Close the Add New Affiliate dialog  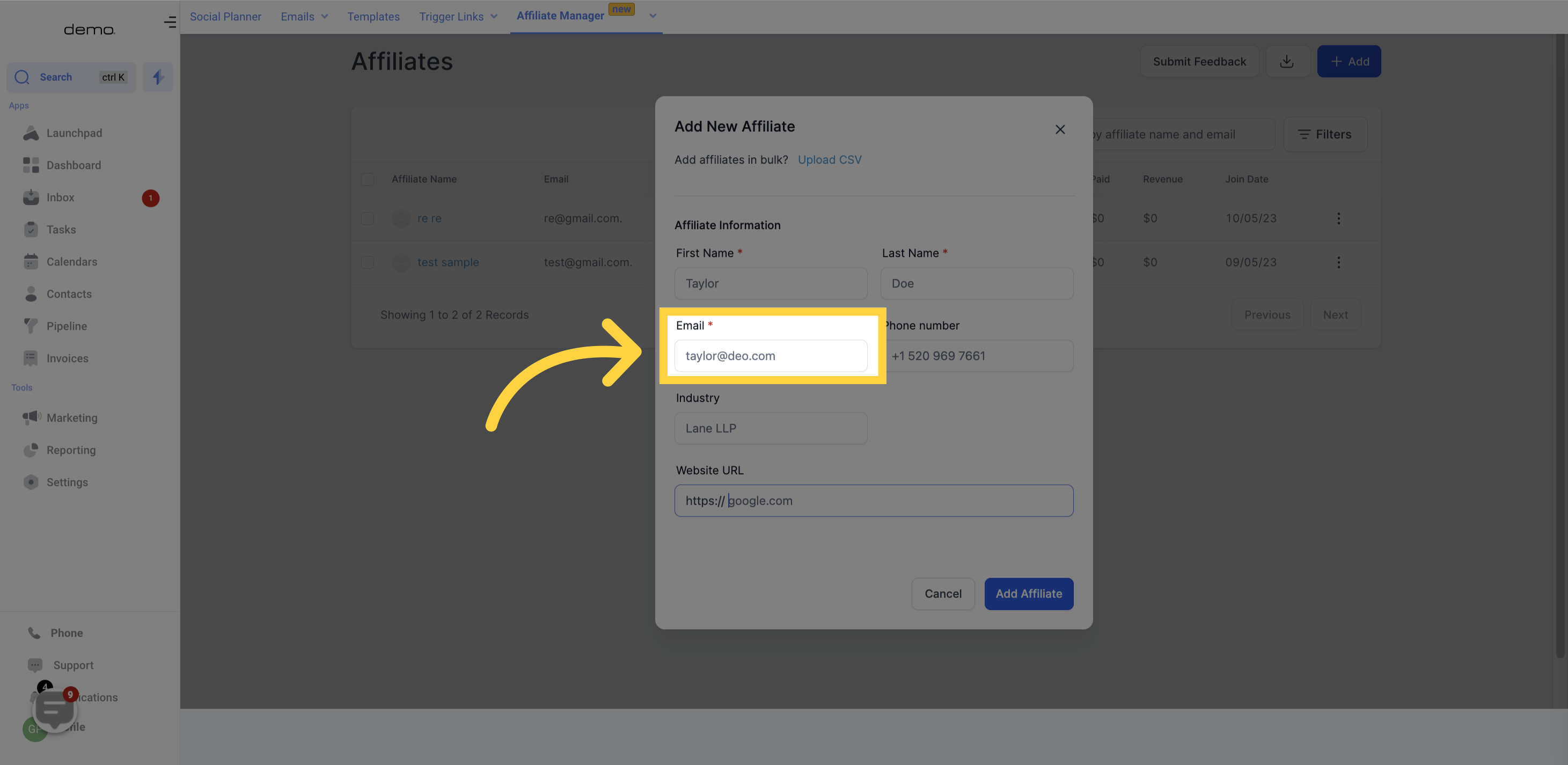click(x=1060, y=130)
